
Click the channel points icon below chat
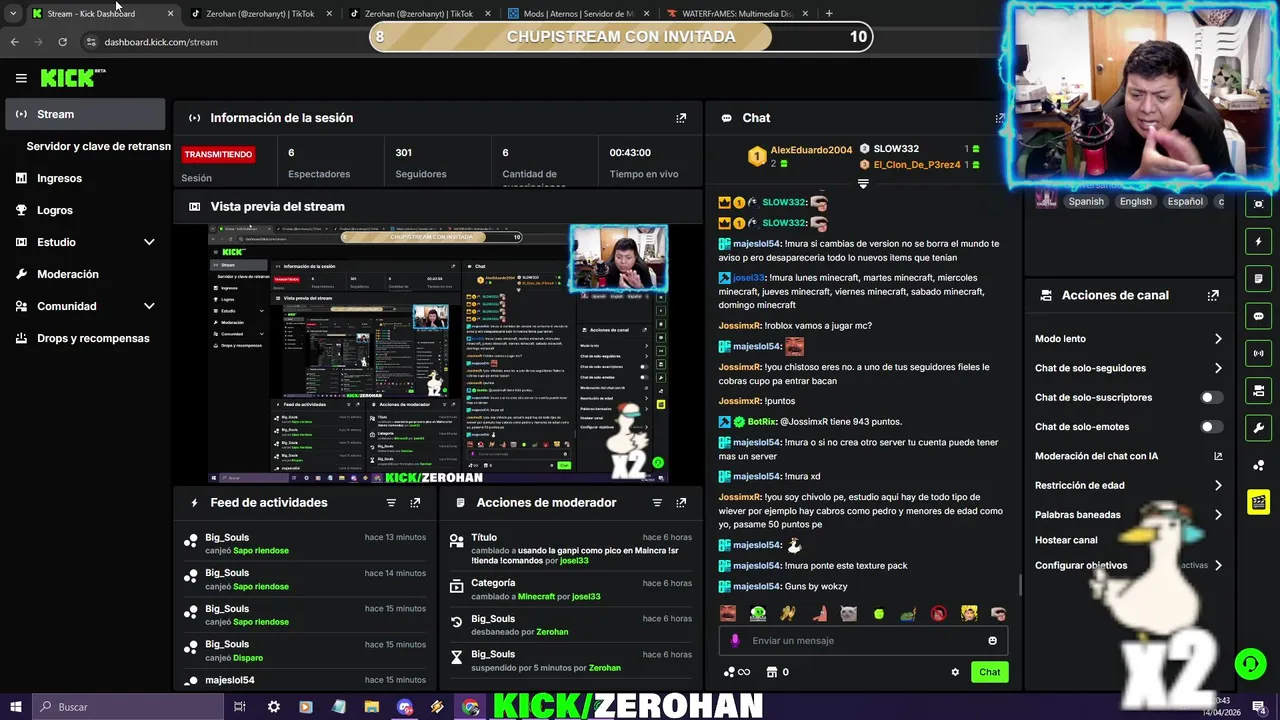coord(736,672)
